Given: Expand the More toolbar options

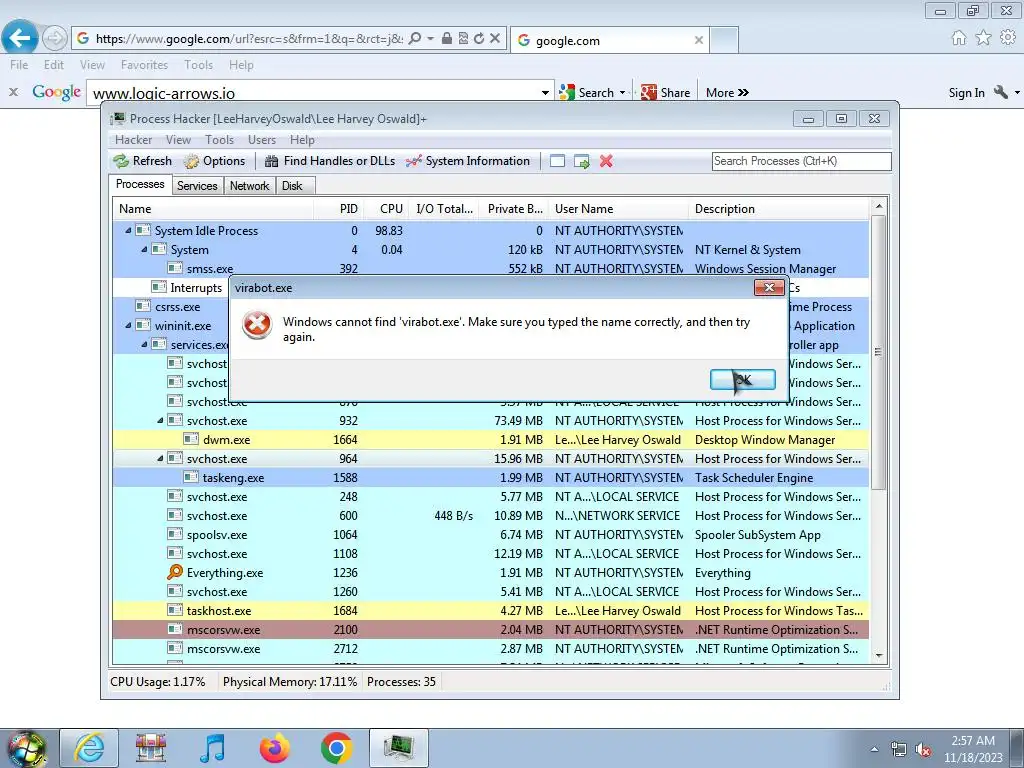Looking at the screenshot, I should pos(727,93).
